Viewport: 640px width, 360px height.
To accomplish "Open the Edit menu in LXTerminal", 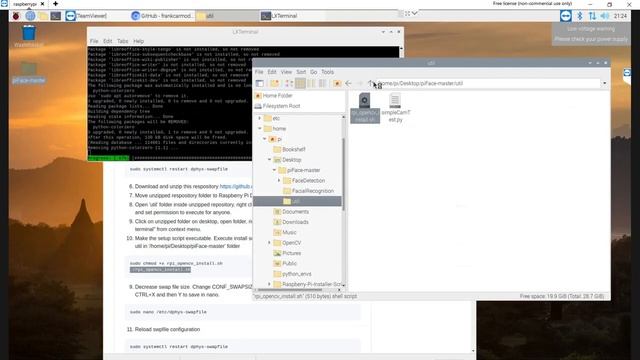I will tap(107, 41).
